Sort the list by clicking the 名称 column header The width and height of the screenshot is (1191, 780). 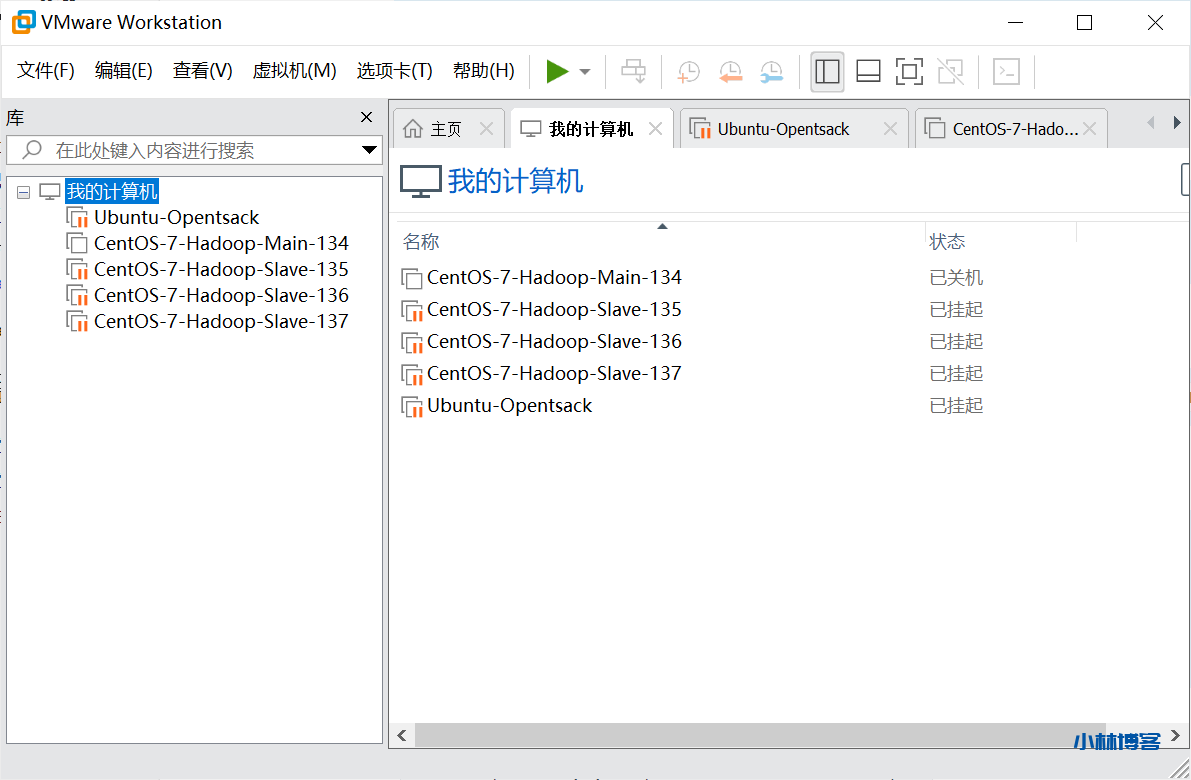[x=422, y=241]
